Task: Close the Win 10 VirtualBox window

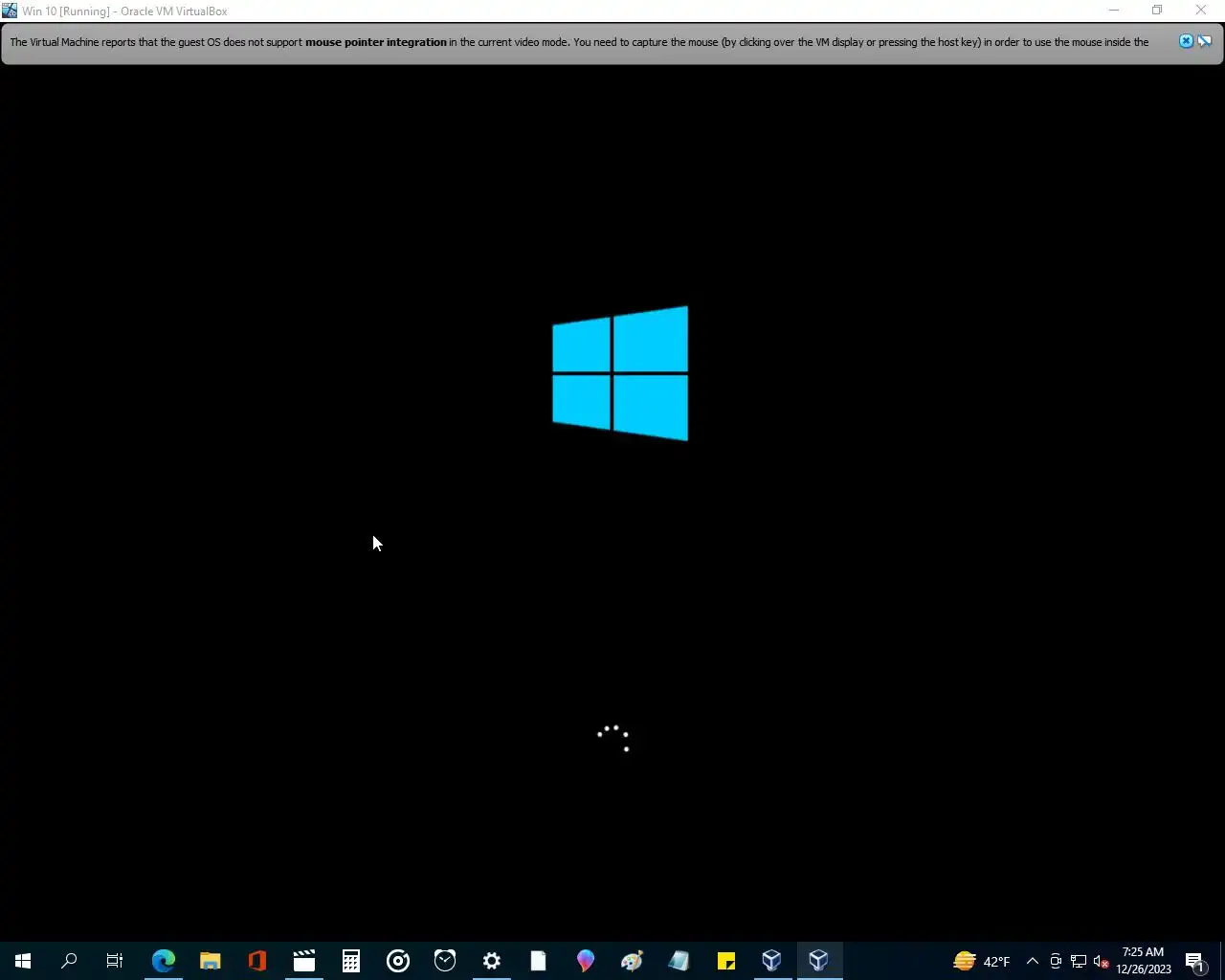Action: click(1201, 11)
